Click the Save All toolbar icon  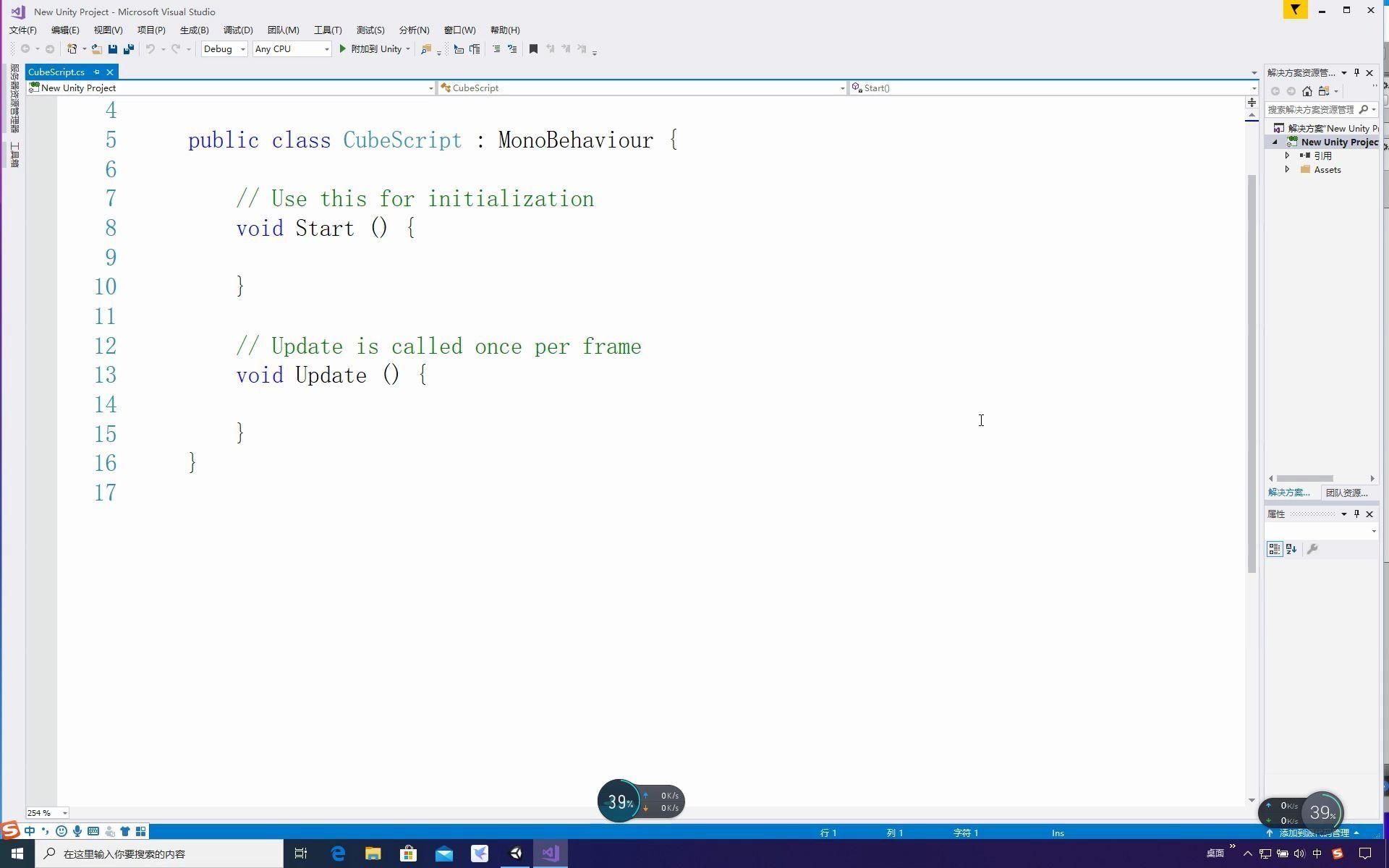point(129,49)
